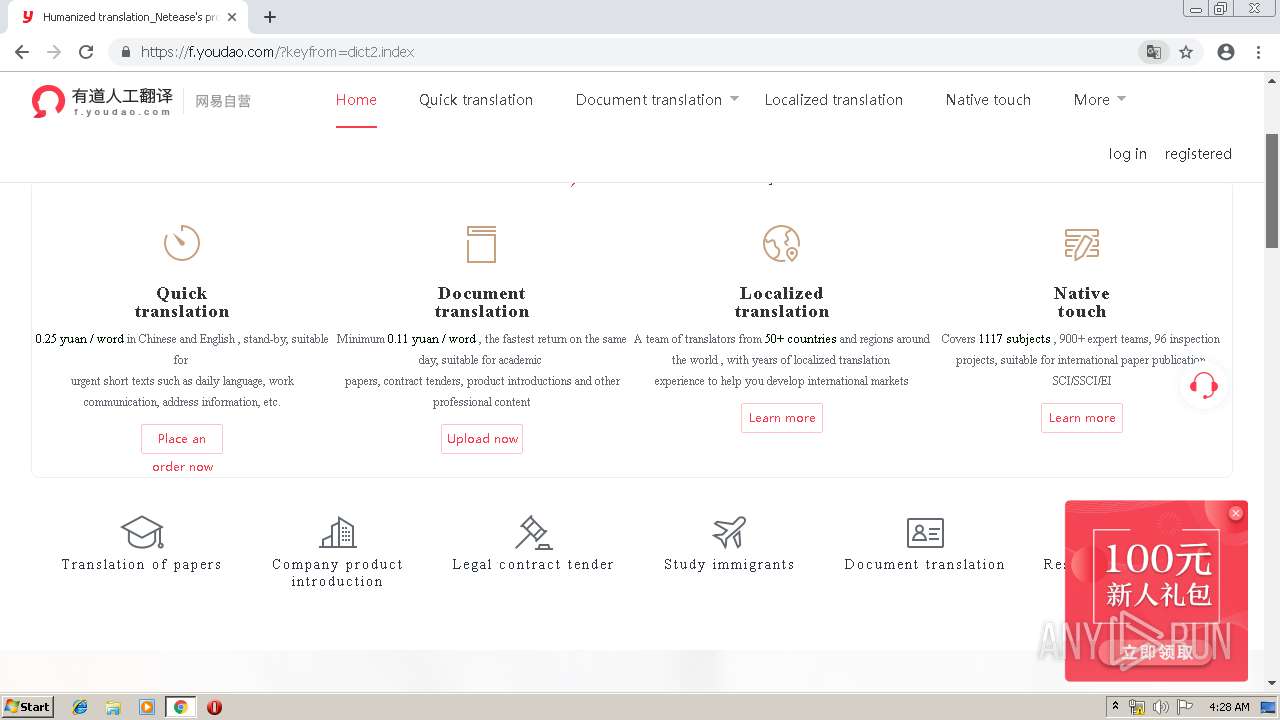Click the Action Center flag tray icon
Screen dimensions: 1280x720
[1184, 707]
